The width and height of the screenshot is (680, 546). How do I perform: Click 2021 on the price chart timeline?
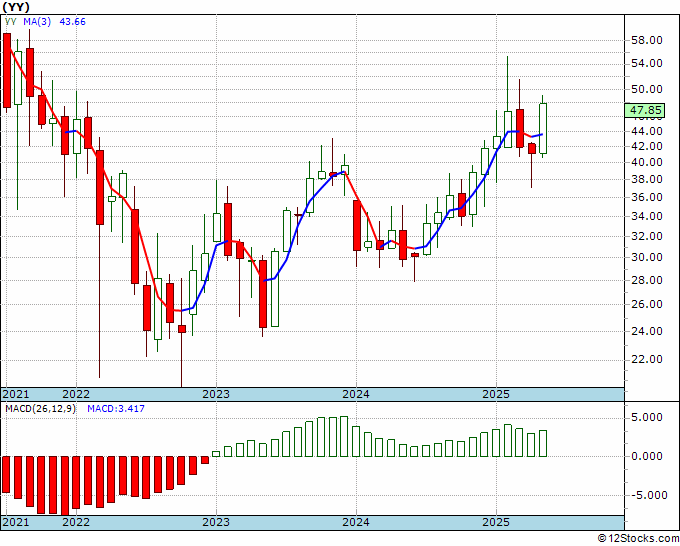pyautogui.click(x=16, y=394)
